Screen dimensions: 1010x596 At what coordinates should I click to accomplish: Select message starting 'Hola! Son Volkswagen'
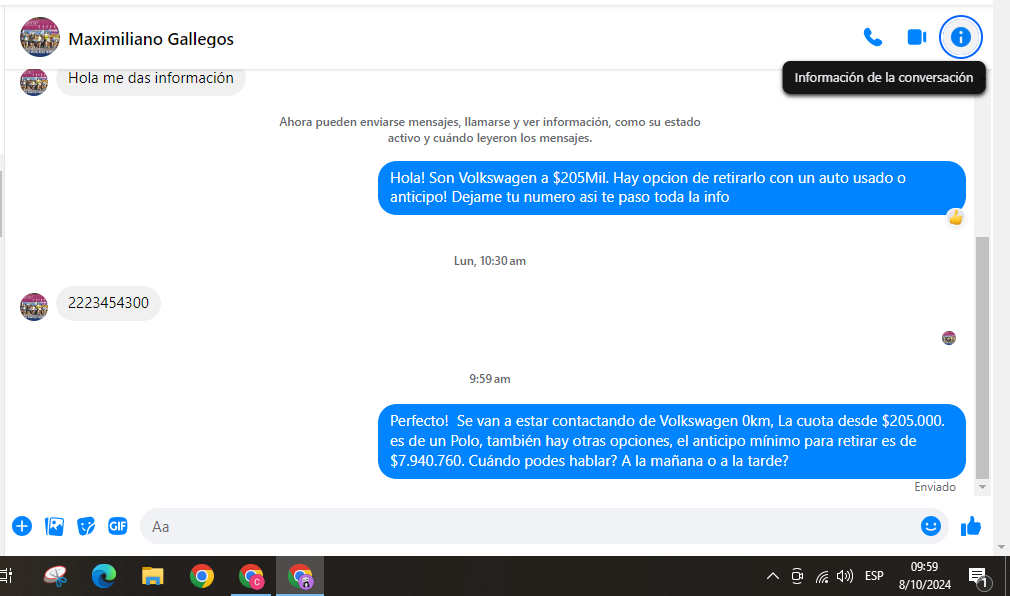672,187
